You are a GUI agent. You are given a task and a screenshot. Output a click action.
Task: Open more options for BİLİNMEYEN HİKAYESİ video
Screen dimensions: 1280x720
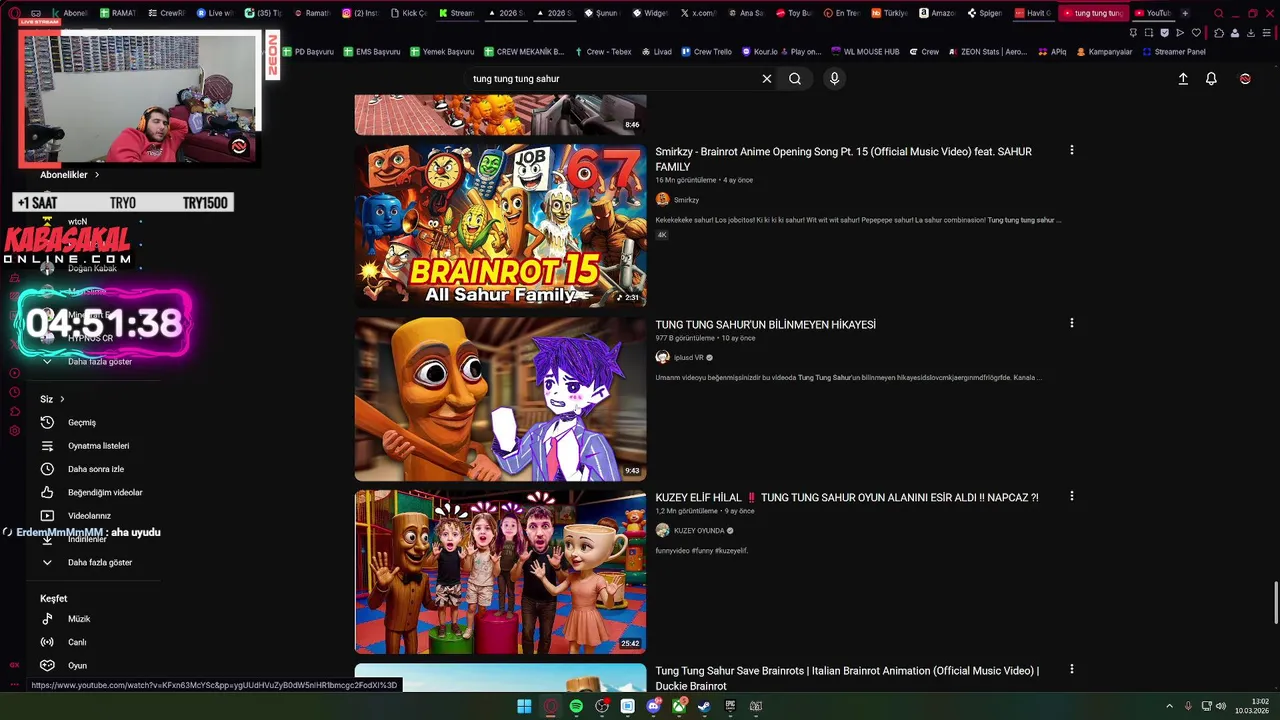[x=1071, y=323]
